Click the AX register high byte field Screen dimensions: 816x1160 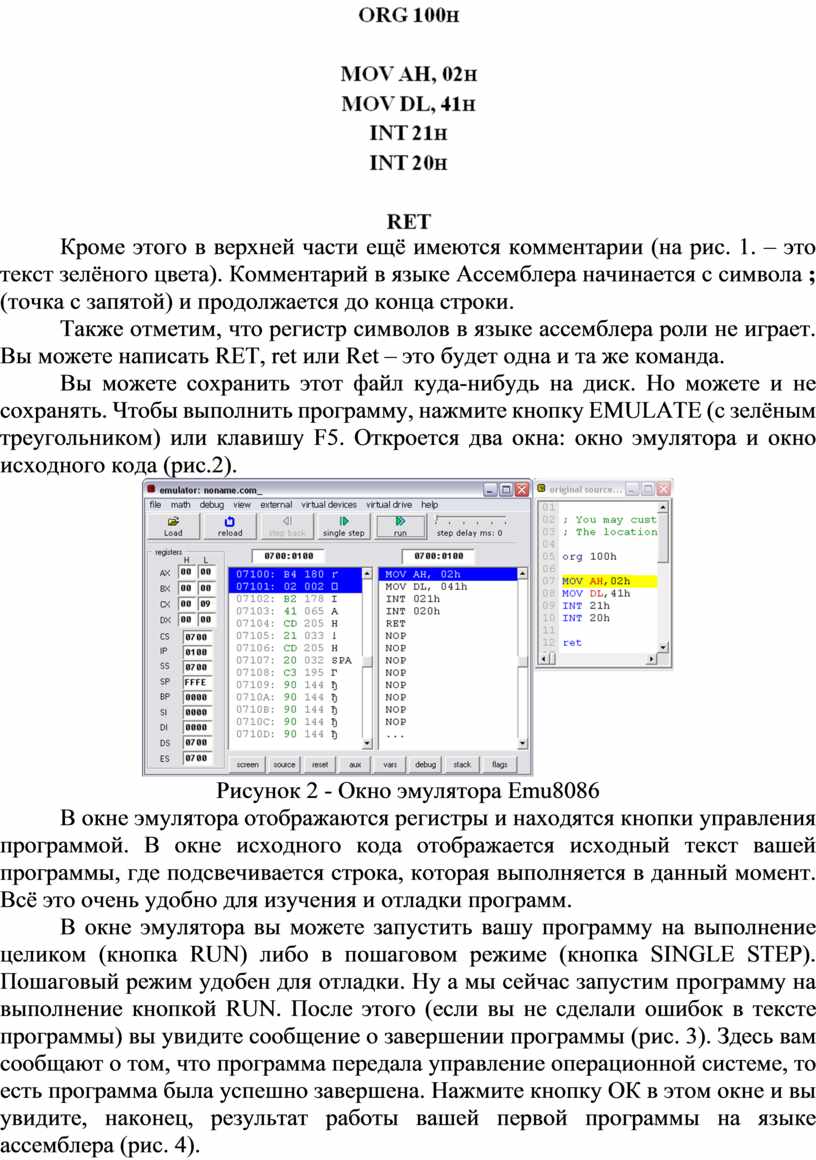click(186, 572)
